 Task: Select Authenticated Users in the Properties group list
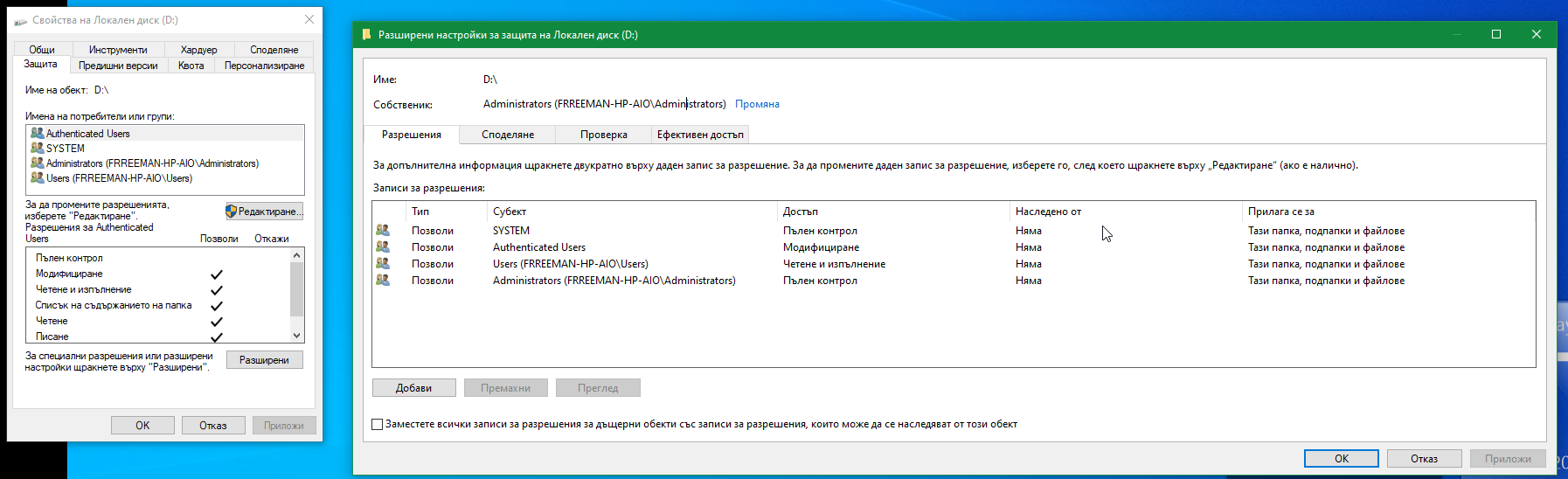pos(165,134)
